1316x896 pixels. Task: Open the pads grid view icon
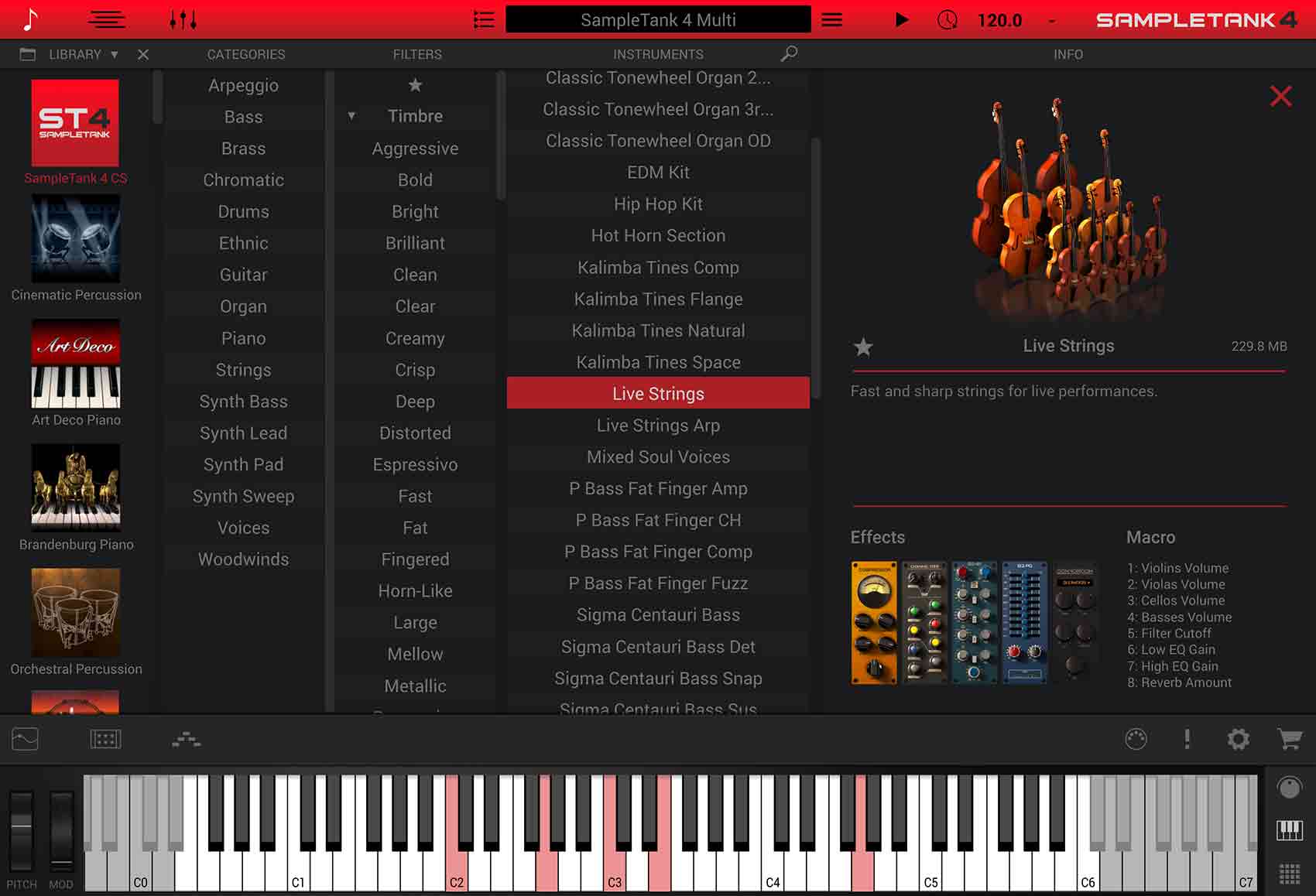point(105,740)
